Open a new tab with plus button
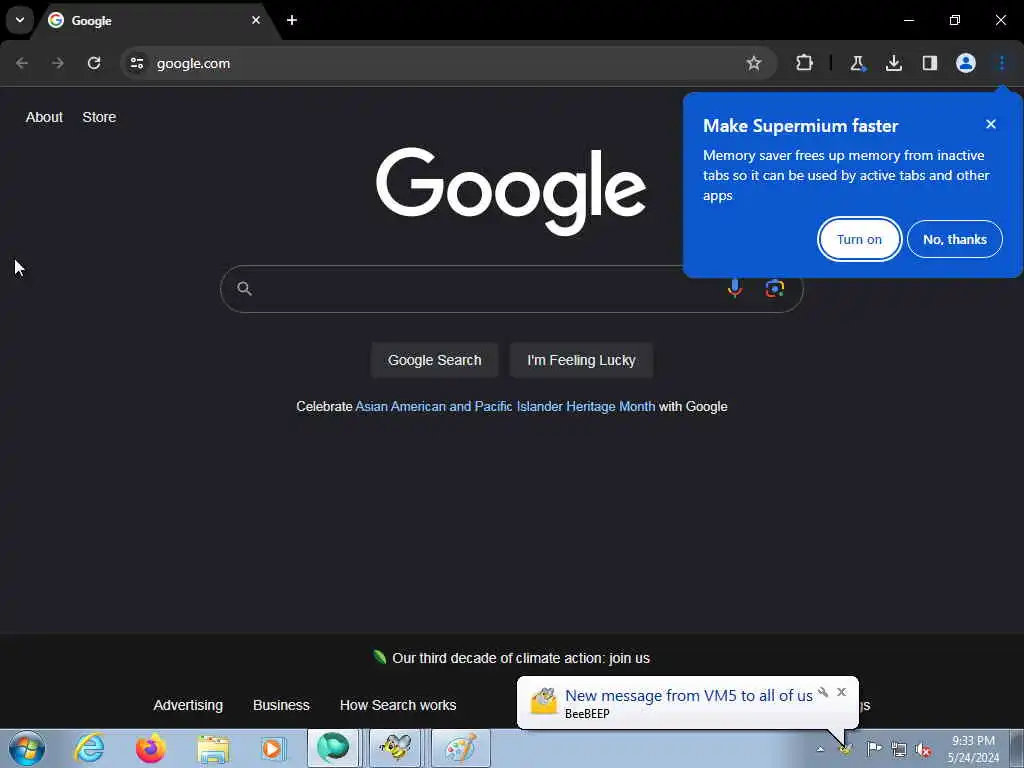 pyautogui.click(x=292, y=20)
